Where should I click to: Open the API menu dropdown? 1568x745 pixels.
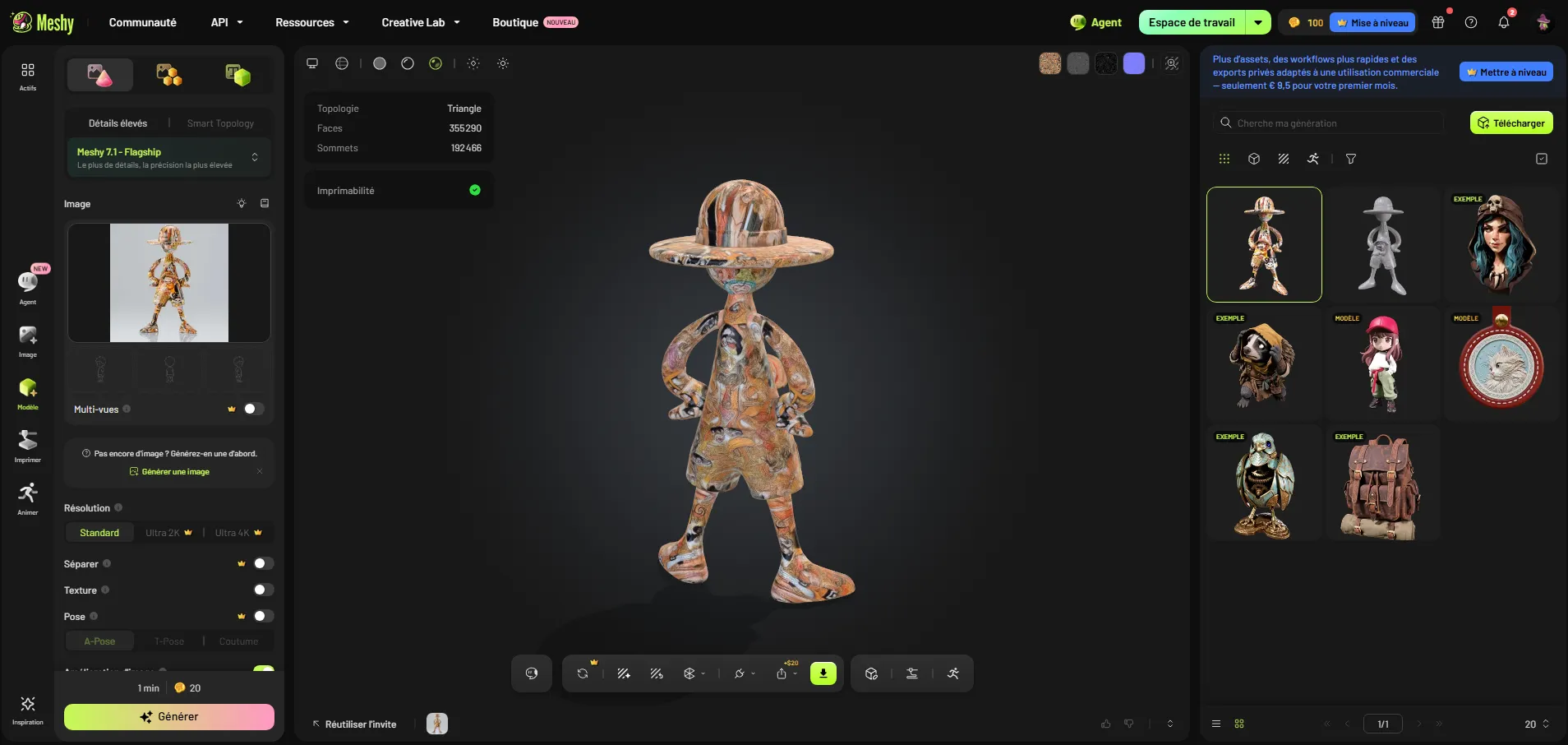pyautogui.click(x=227, y=22)
